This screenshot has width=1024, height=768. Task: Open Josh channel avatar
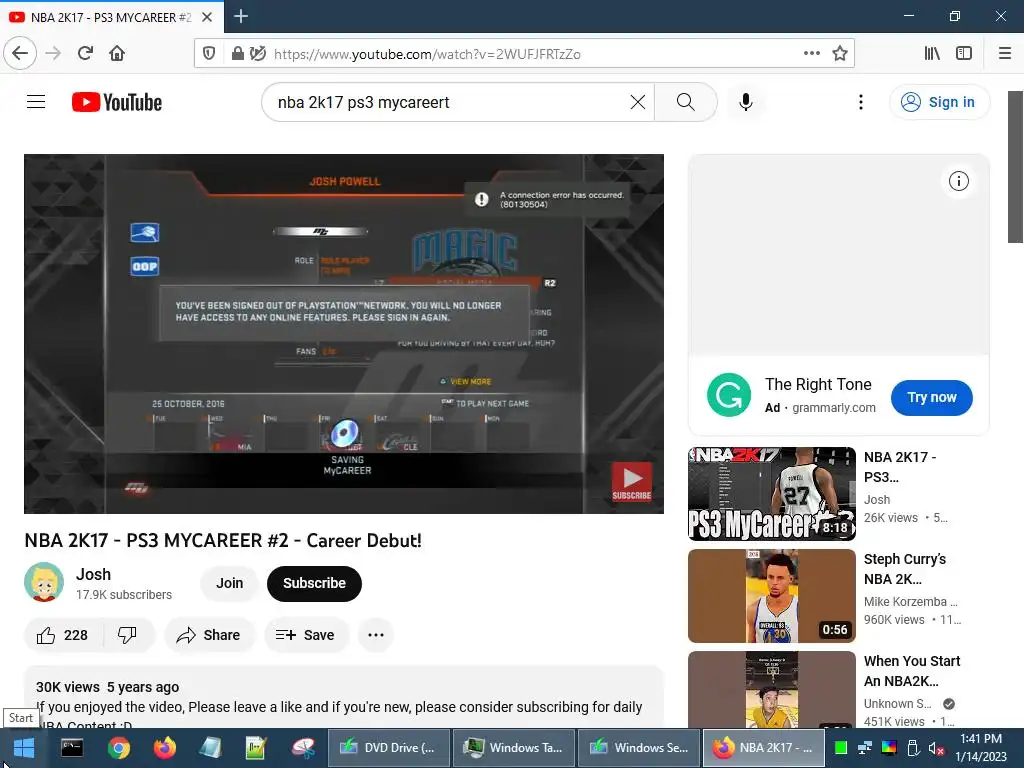tap(44, 582)
